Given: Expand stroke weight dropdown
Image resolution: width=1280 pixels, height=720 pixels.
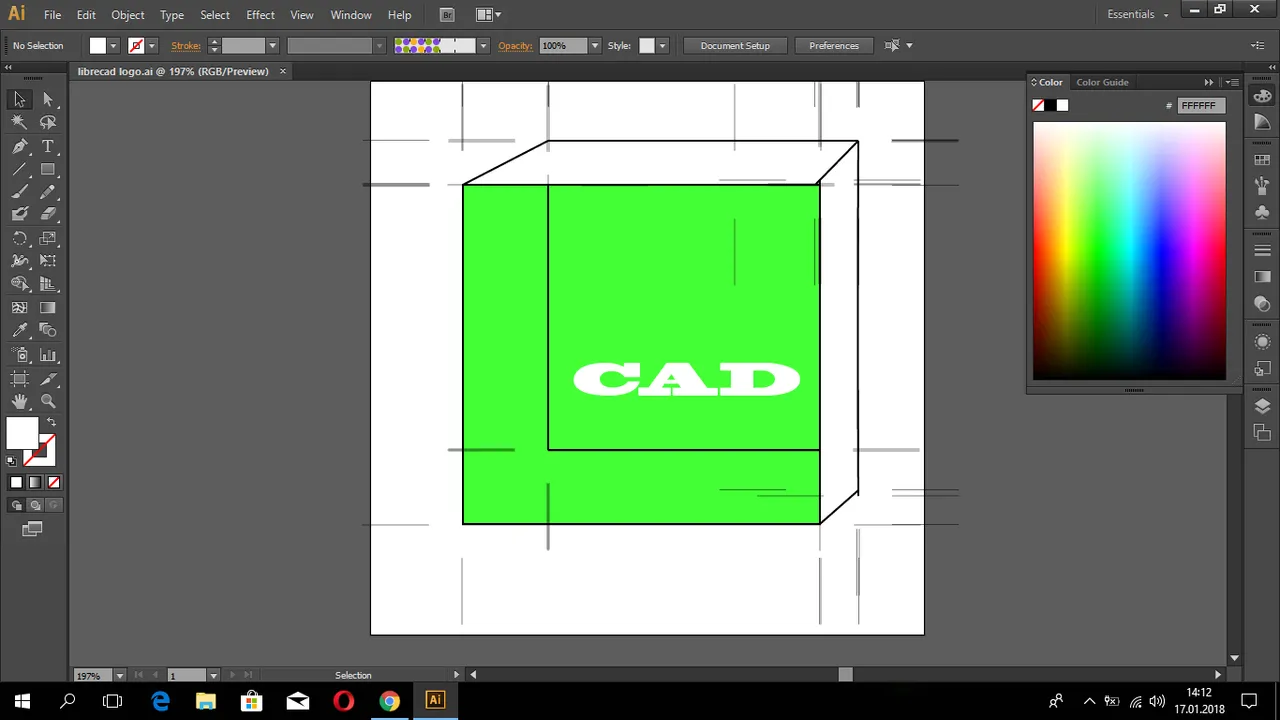Looking at the screenshot, I should point(272,46).
